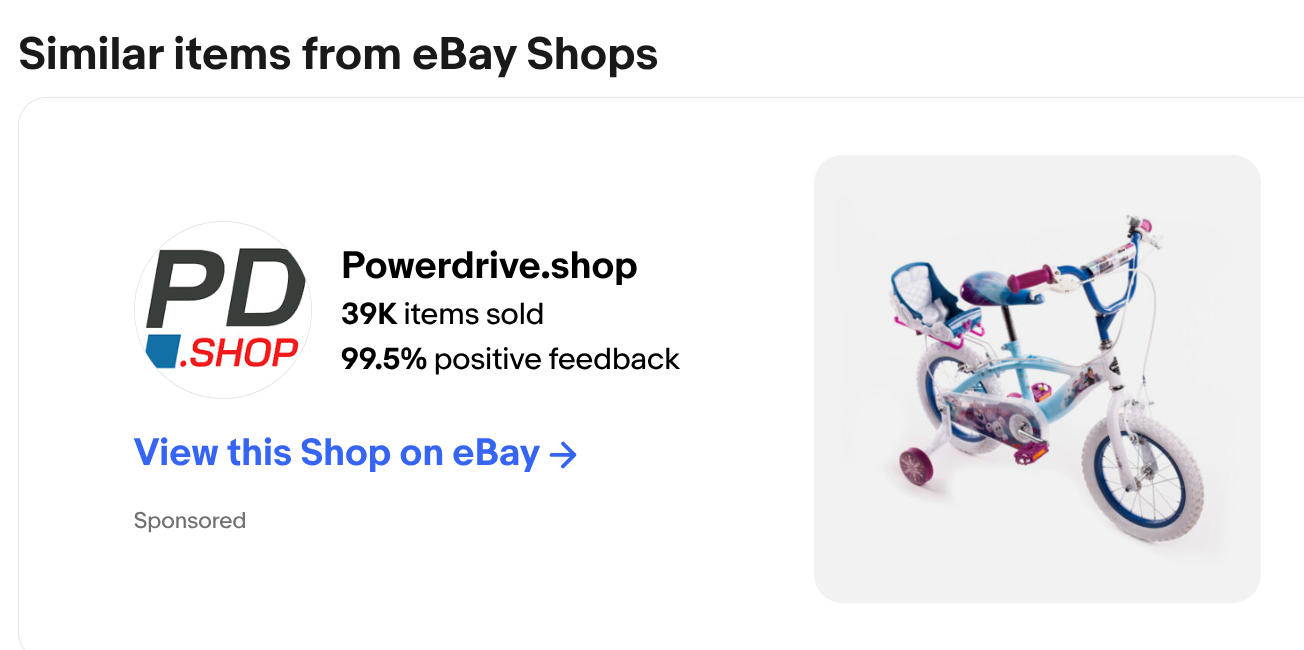
Task: Open the children's bike product thumbnail
Action: [x=1037, y=379]
